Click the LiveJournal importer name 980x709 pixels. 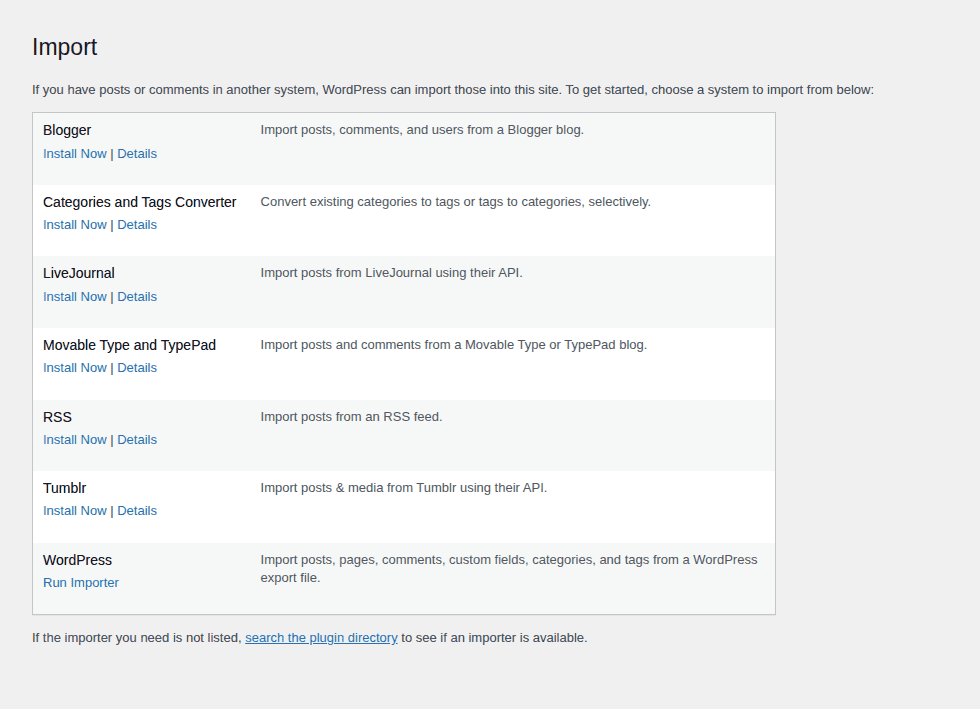79,273
